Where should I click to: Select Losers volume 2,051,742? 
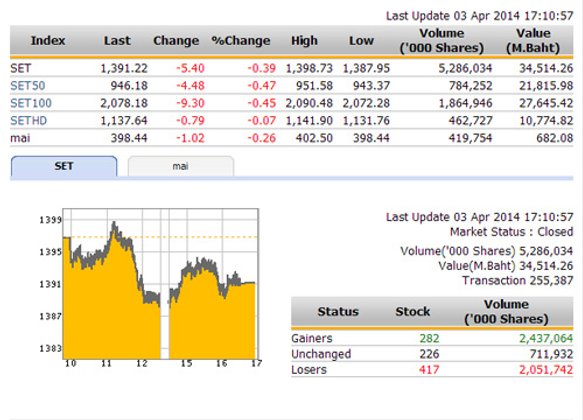pos(546,370)
